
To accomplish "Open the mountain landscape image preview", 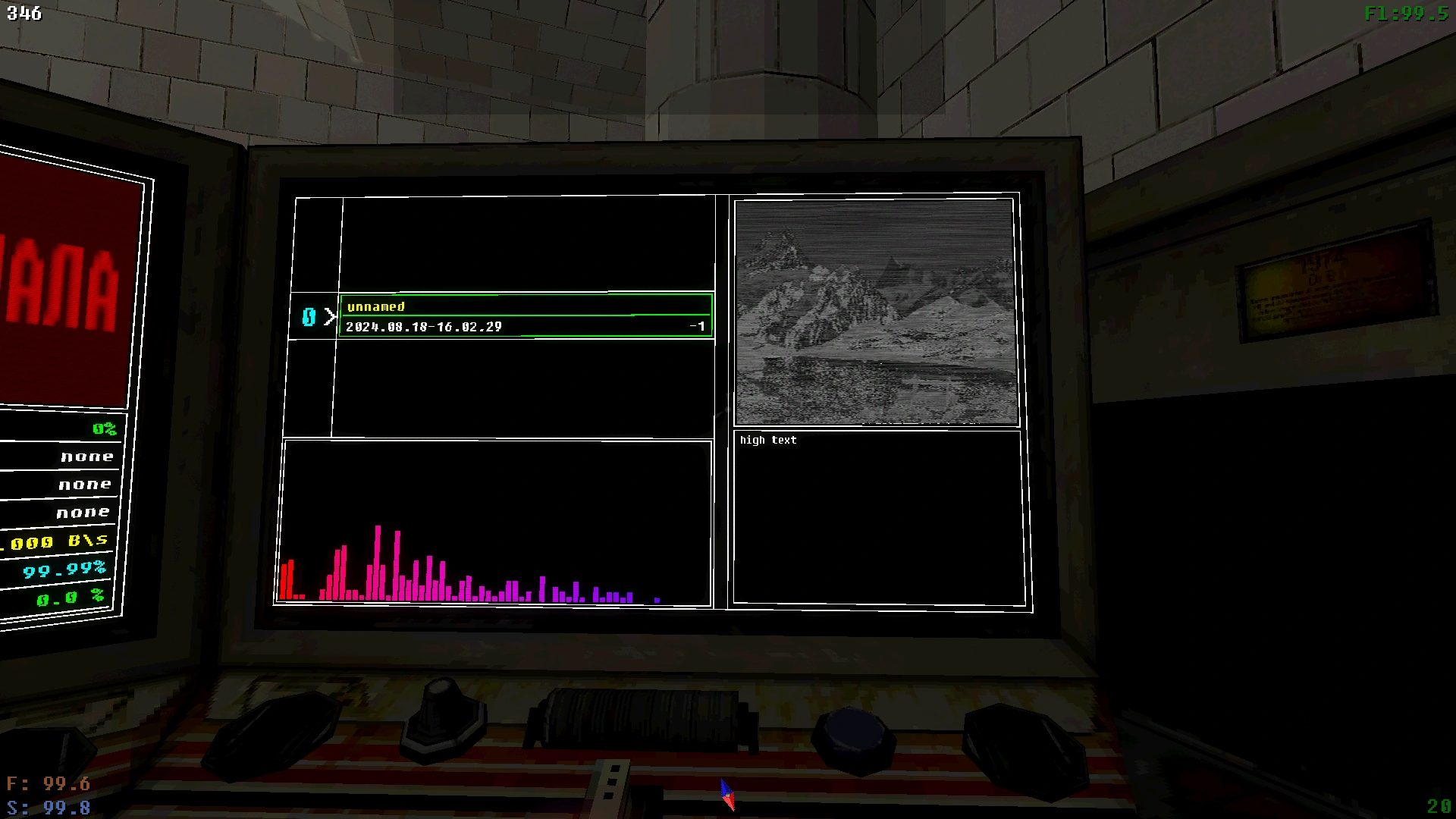I will click(x=875, y=312).
